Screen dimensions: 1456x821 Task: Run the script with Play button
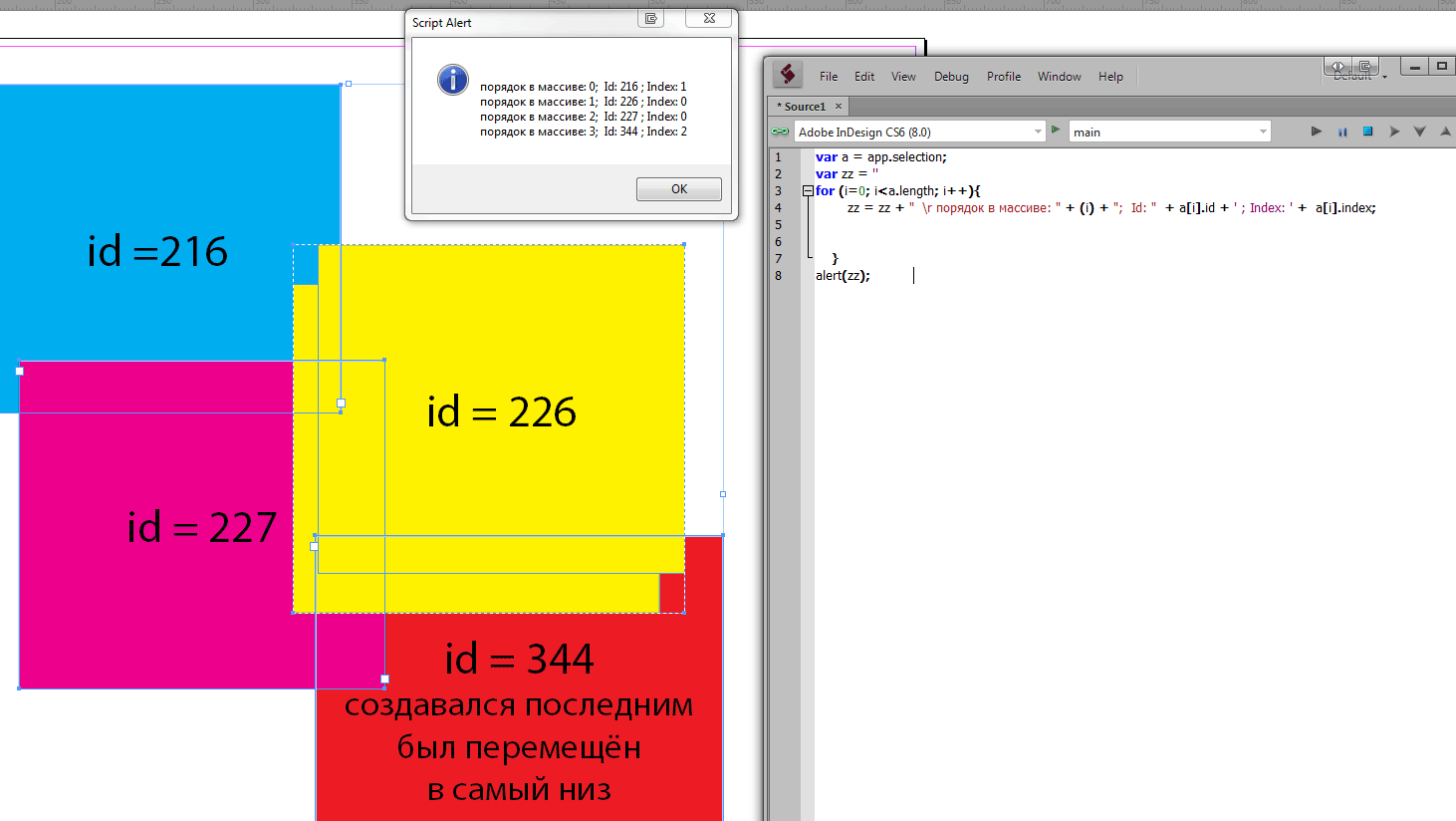(x=1316, y=132)
